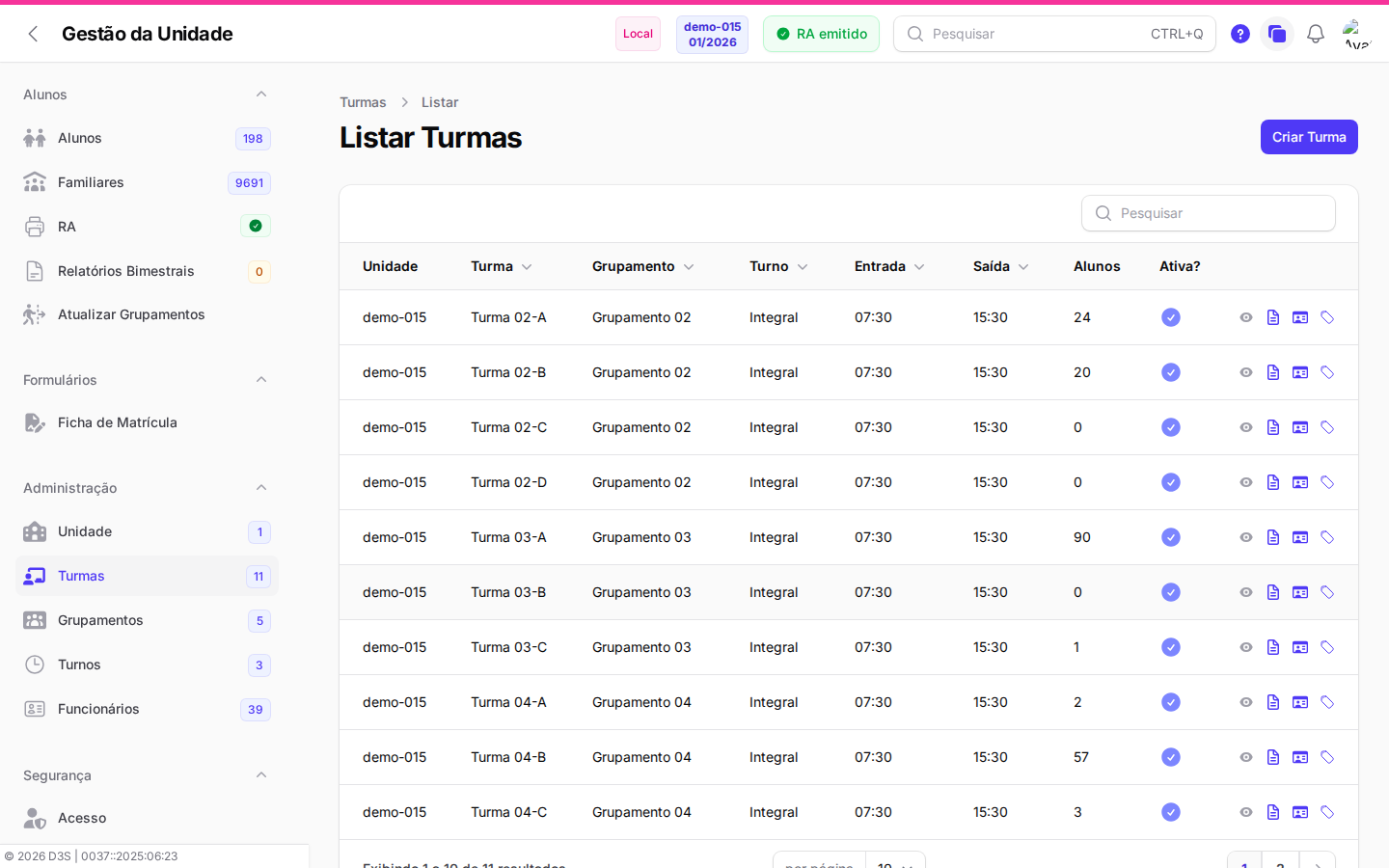Click the tag icon for Turma 03-C

(1327, 647)
